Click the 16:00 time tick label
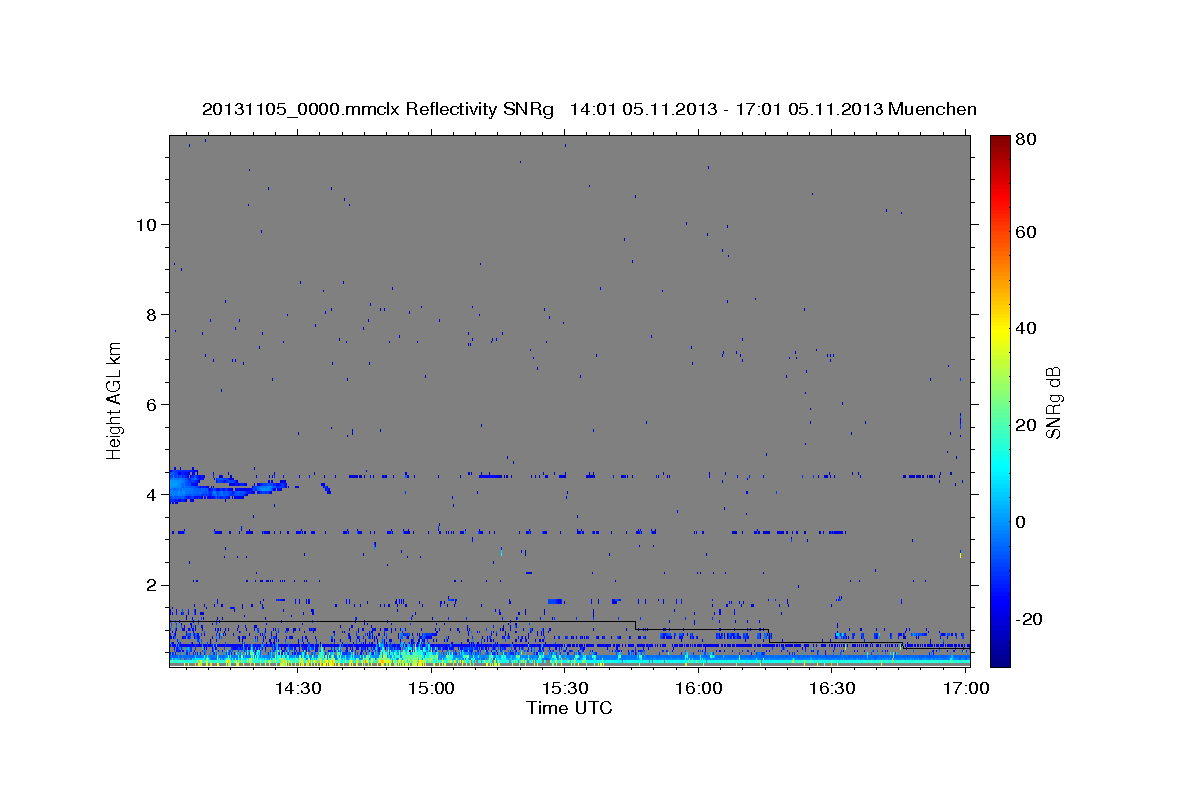The width and height of the screenshot is (1200, 800). pyautogui.click(x=698, y=689)
